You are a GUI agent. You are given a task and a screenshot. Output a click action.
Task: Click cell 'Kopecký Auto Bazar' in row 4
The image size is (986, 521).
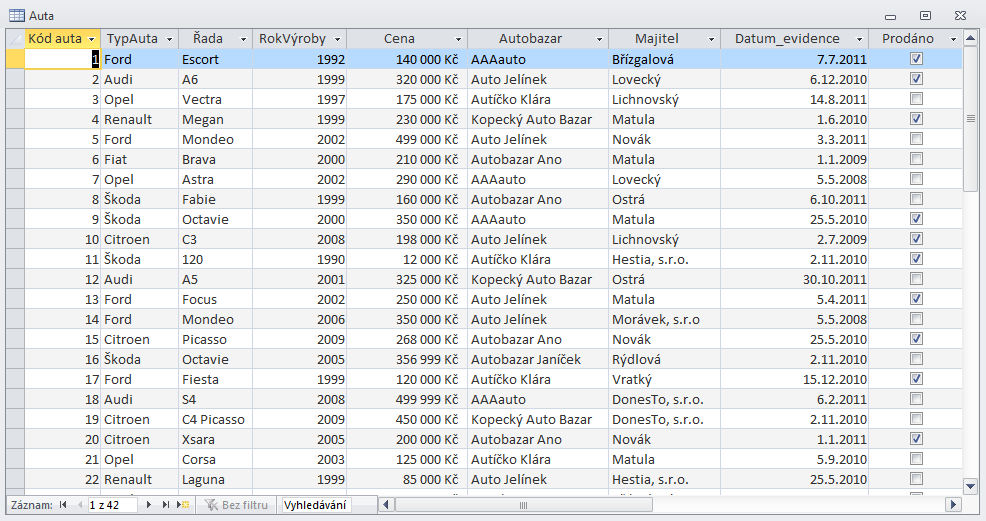538,119
